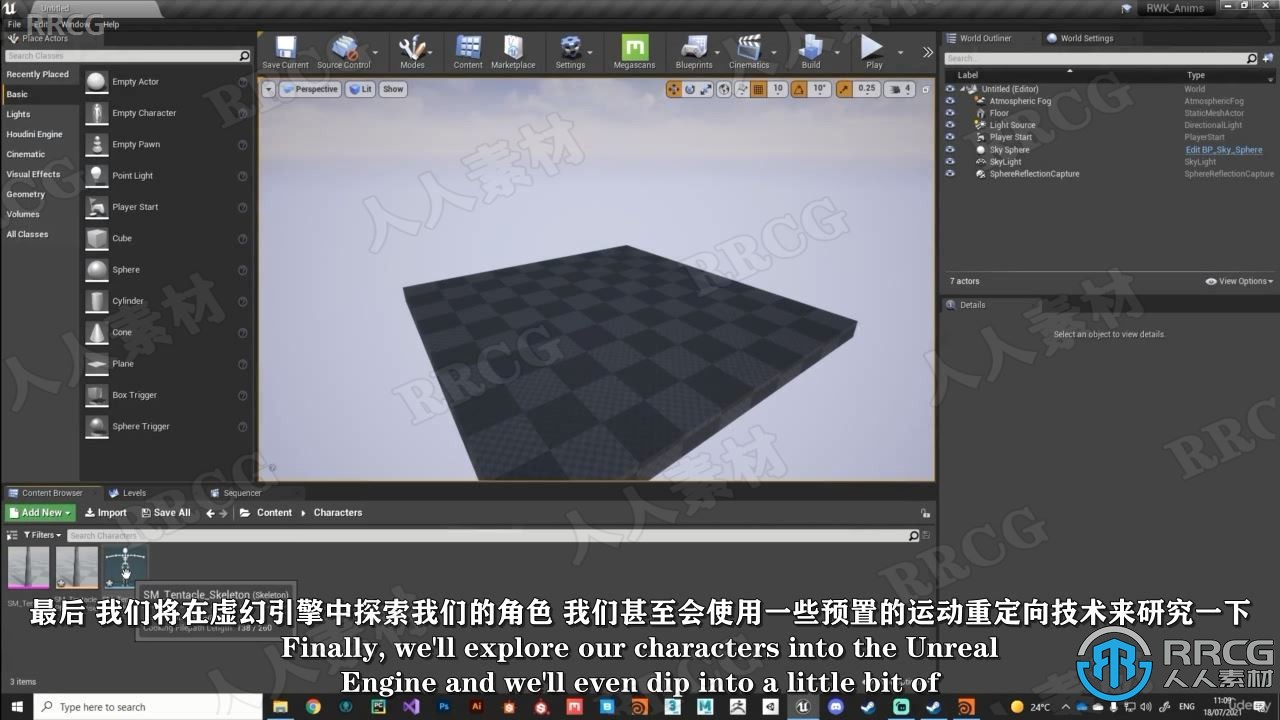The image size is (1280, 720).
Task: Open the Help menu
Action: coord(111,24)
